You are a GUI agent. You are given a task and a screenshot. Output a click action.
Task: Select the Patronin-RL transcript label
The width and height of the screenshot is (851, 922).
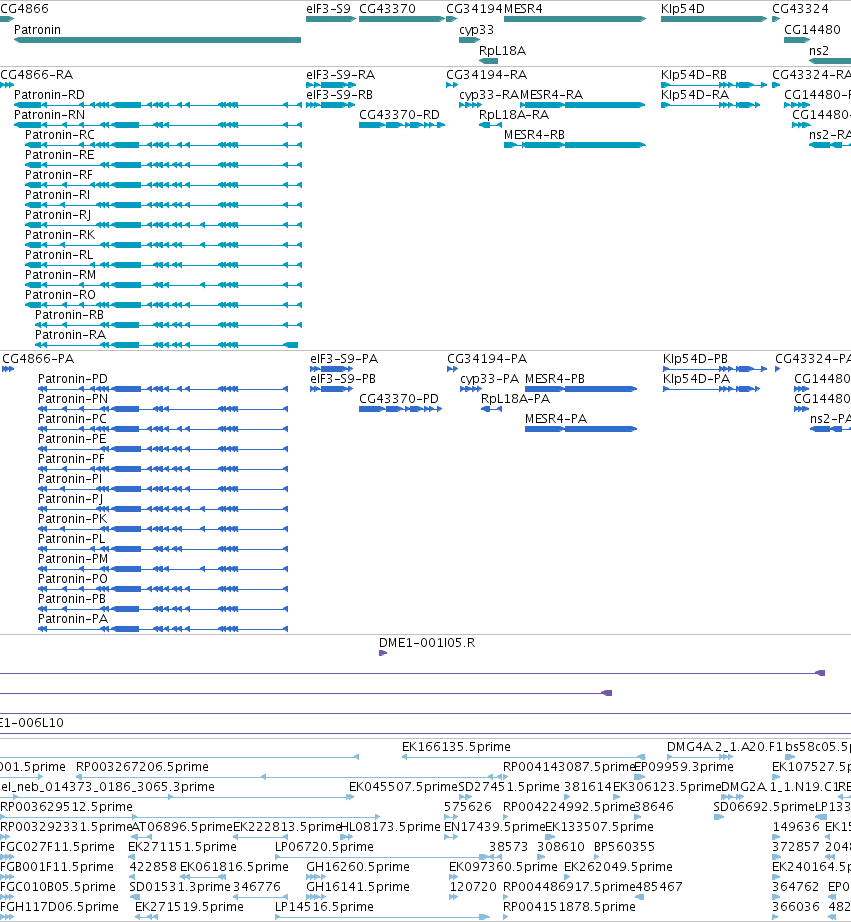[x=59, y=255]
